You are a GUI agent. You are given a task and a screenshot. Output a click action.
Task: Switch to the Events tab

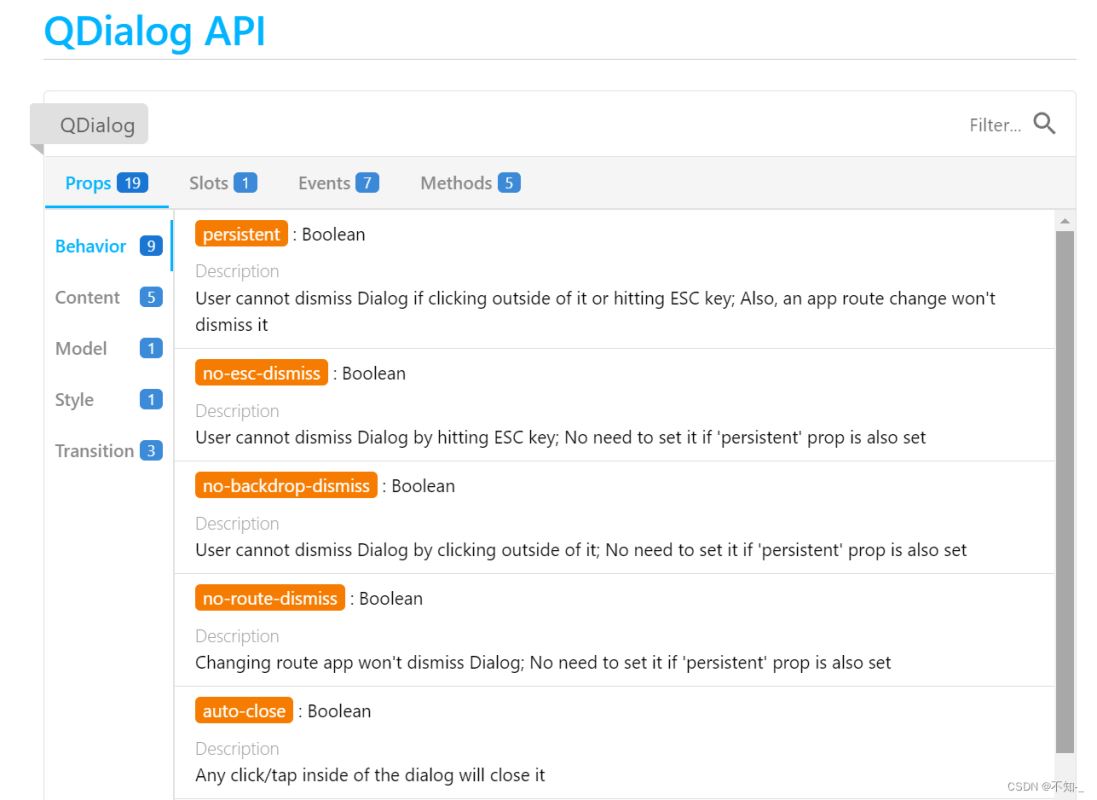click(338, 183)
